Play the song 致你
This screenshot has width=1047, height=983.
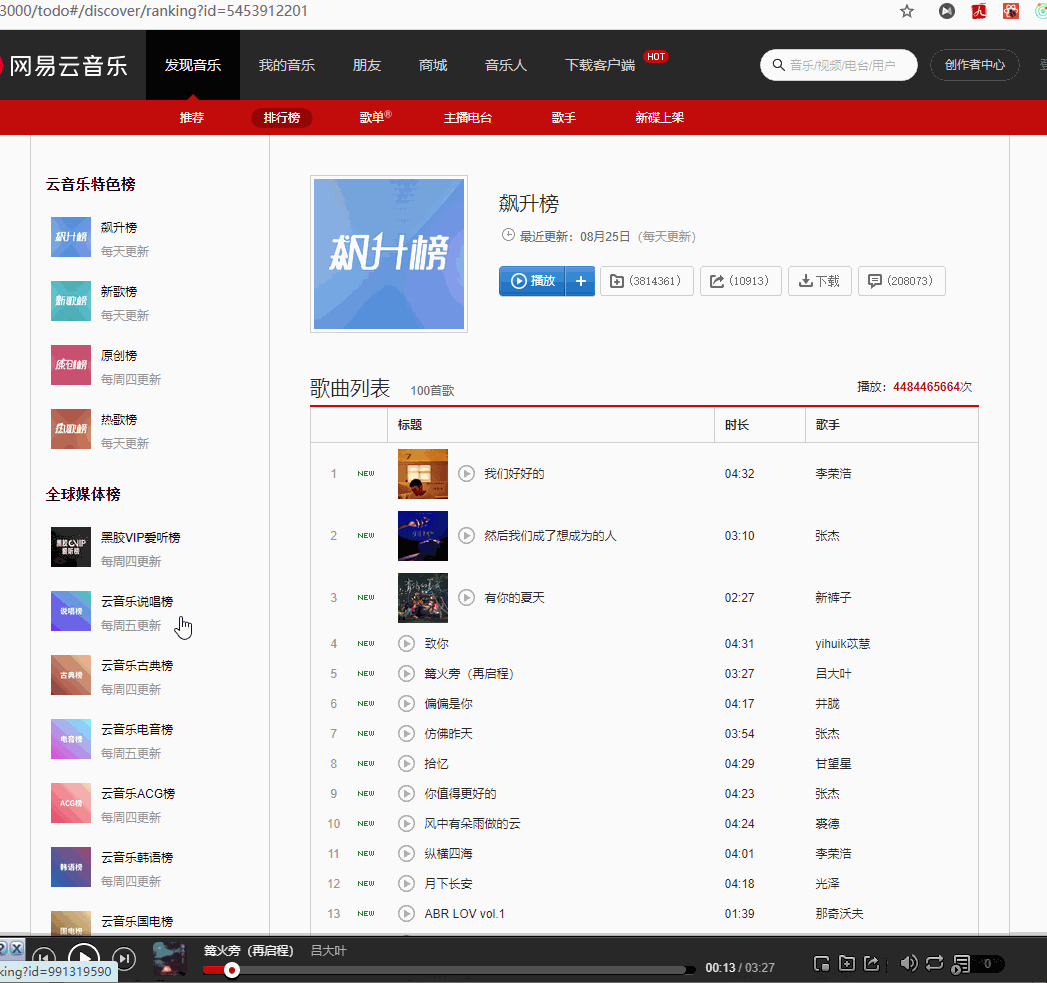pos(406,644)
